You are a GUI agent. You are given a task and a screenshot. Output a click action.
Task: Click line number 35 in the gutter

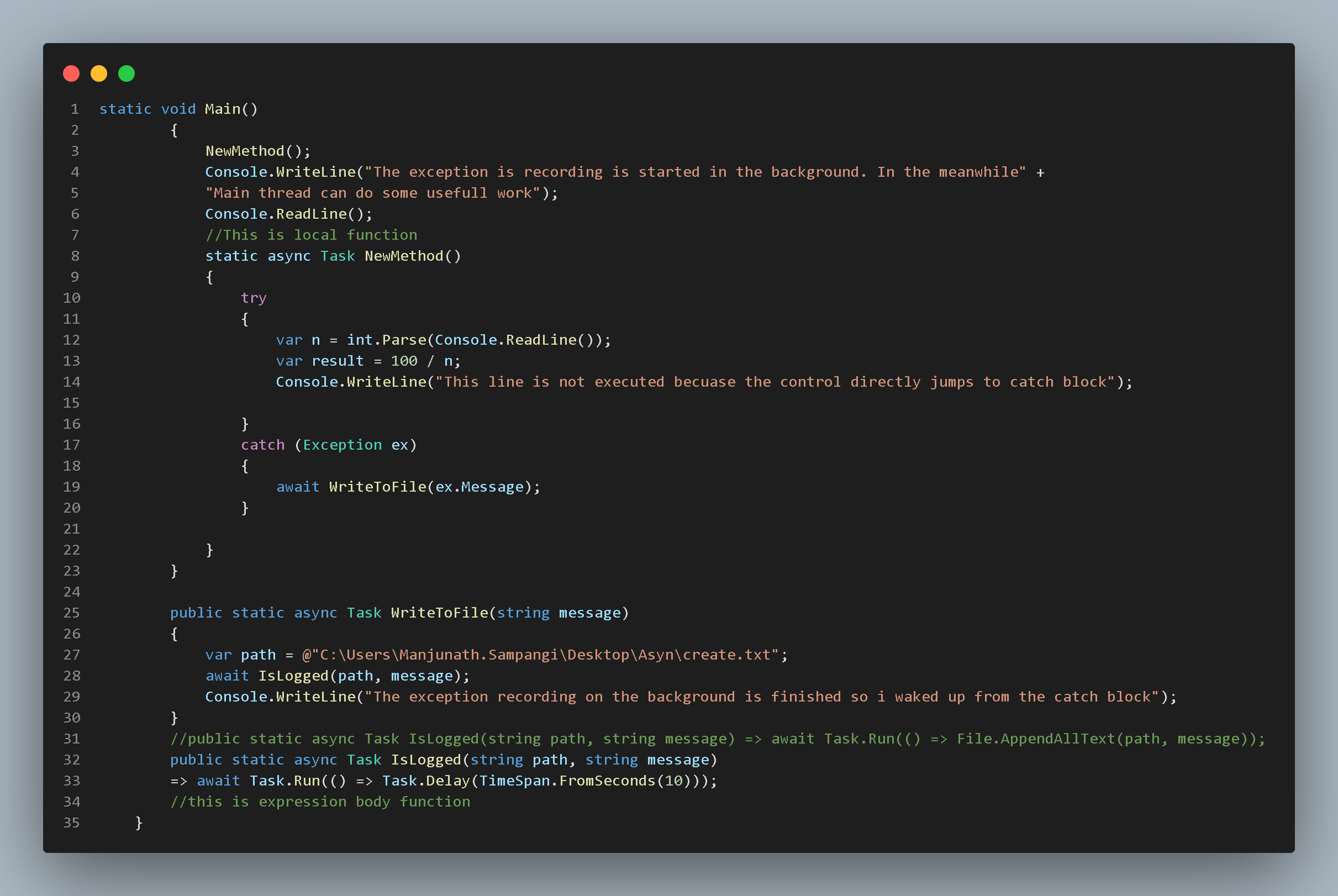pyautogui.click(x=71, y=823)
